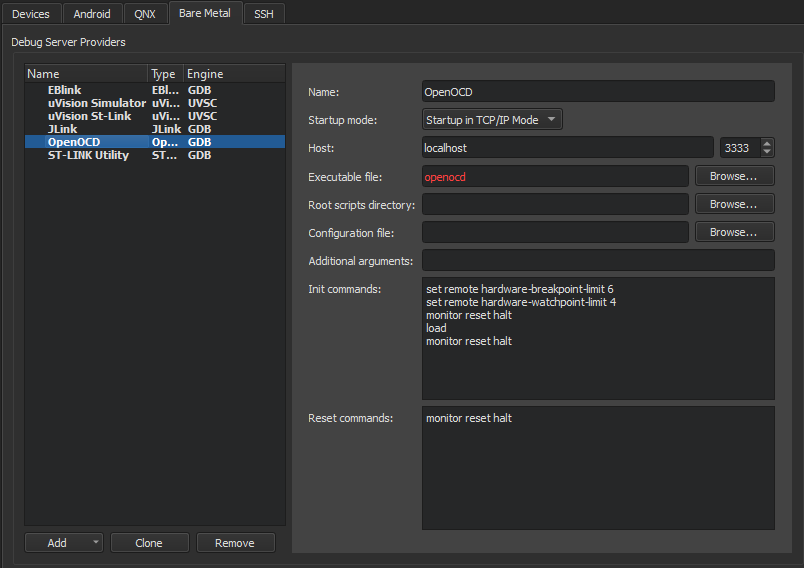Select the uVision Simulator provider

96,103
